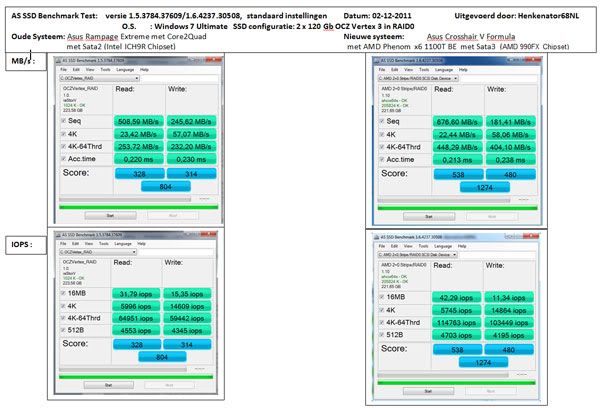Screen dimensions: 600x408
Task: Open Tools menu in the 1.6 MB/s window
Action: (424, 70)
